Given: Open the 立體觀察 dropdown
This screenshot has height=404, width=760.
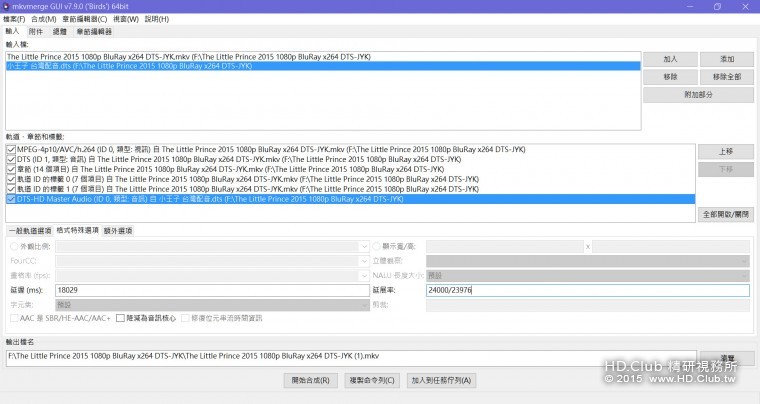Looking at the screenshot, I should pyautogui.click(x=587, y=261).
